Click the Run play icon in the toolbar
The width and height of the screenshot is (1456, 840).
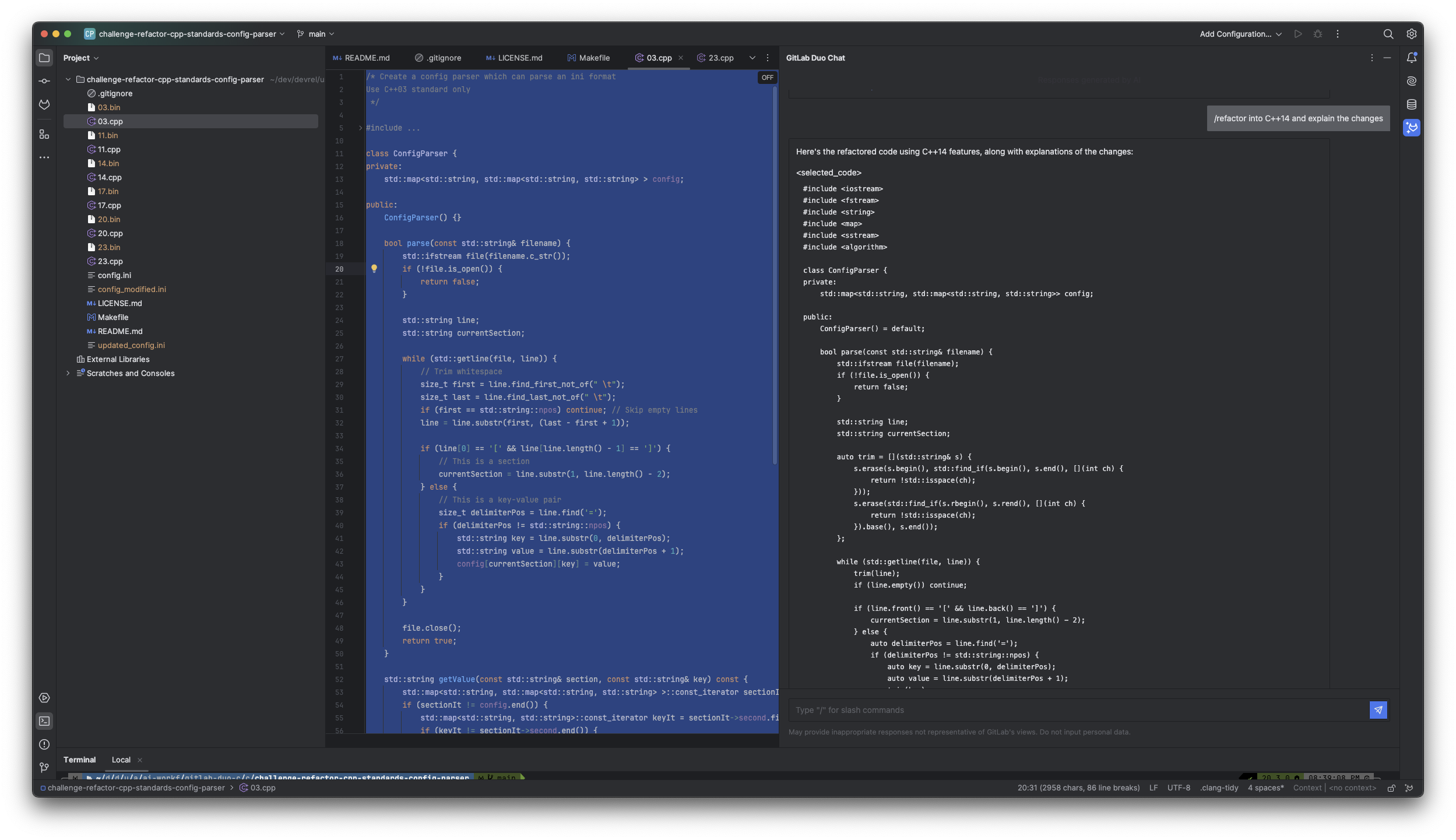coord(1298,34)
